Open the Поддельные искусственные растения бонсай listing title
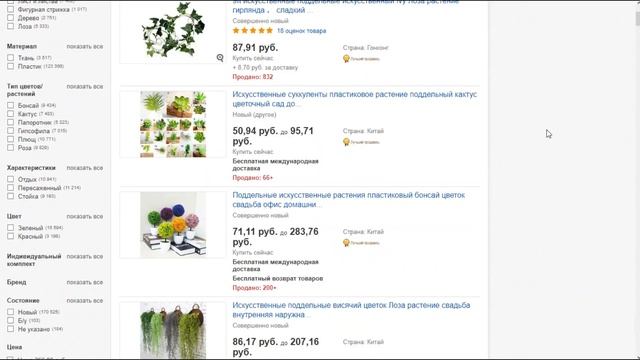The width and height of the screenshot is (640, 360). point(349,200)
